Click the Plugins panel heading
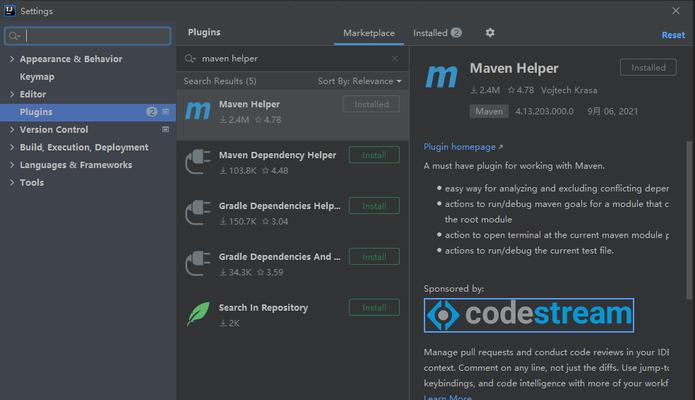The image size is (695, 400). (204, 32)
